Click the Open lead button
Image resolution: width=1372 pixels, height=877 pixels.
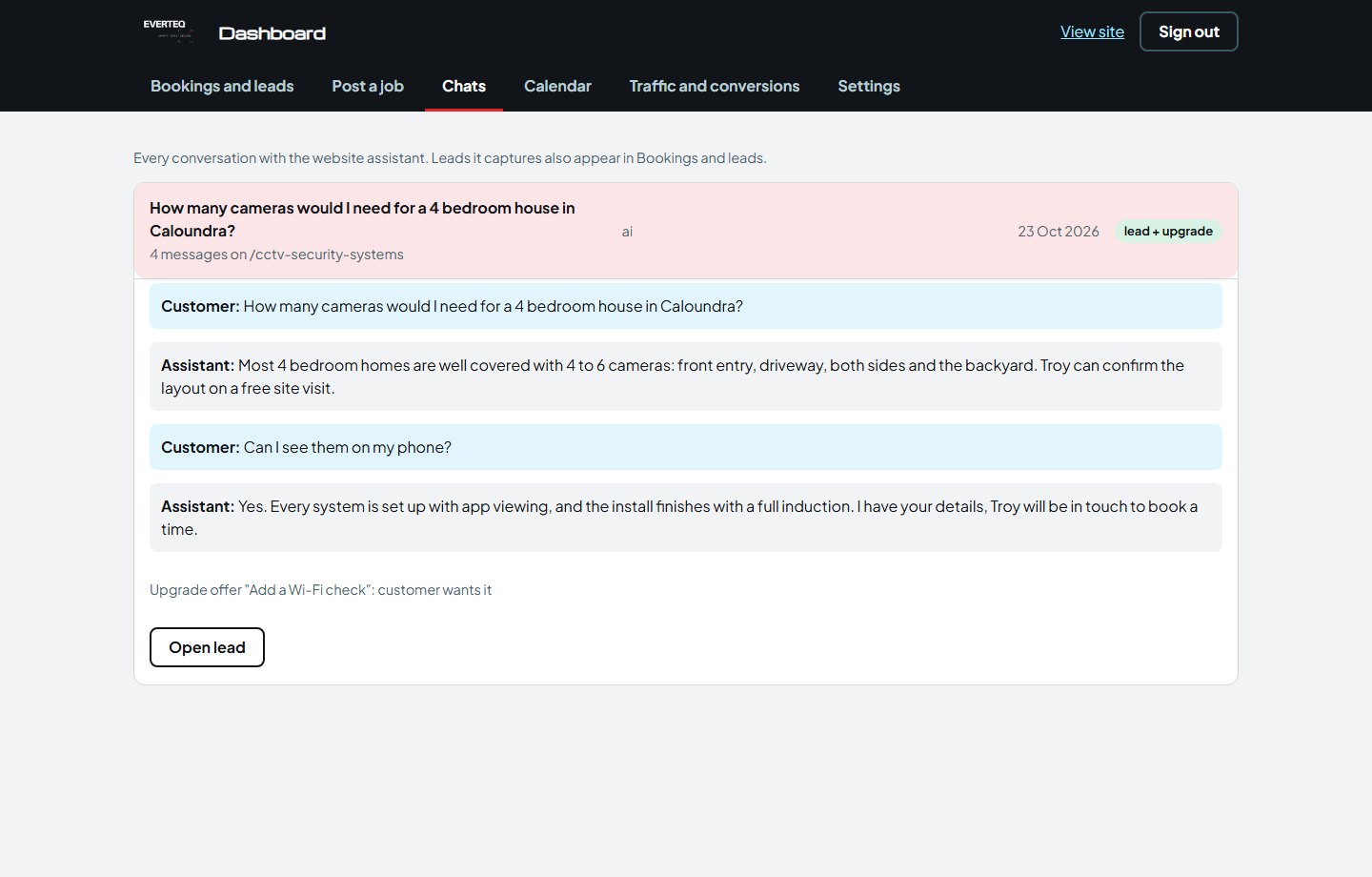(x=207, y=647)
